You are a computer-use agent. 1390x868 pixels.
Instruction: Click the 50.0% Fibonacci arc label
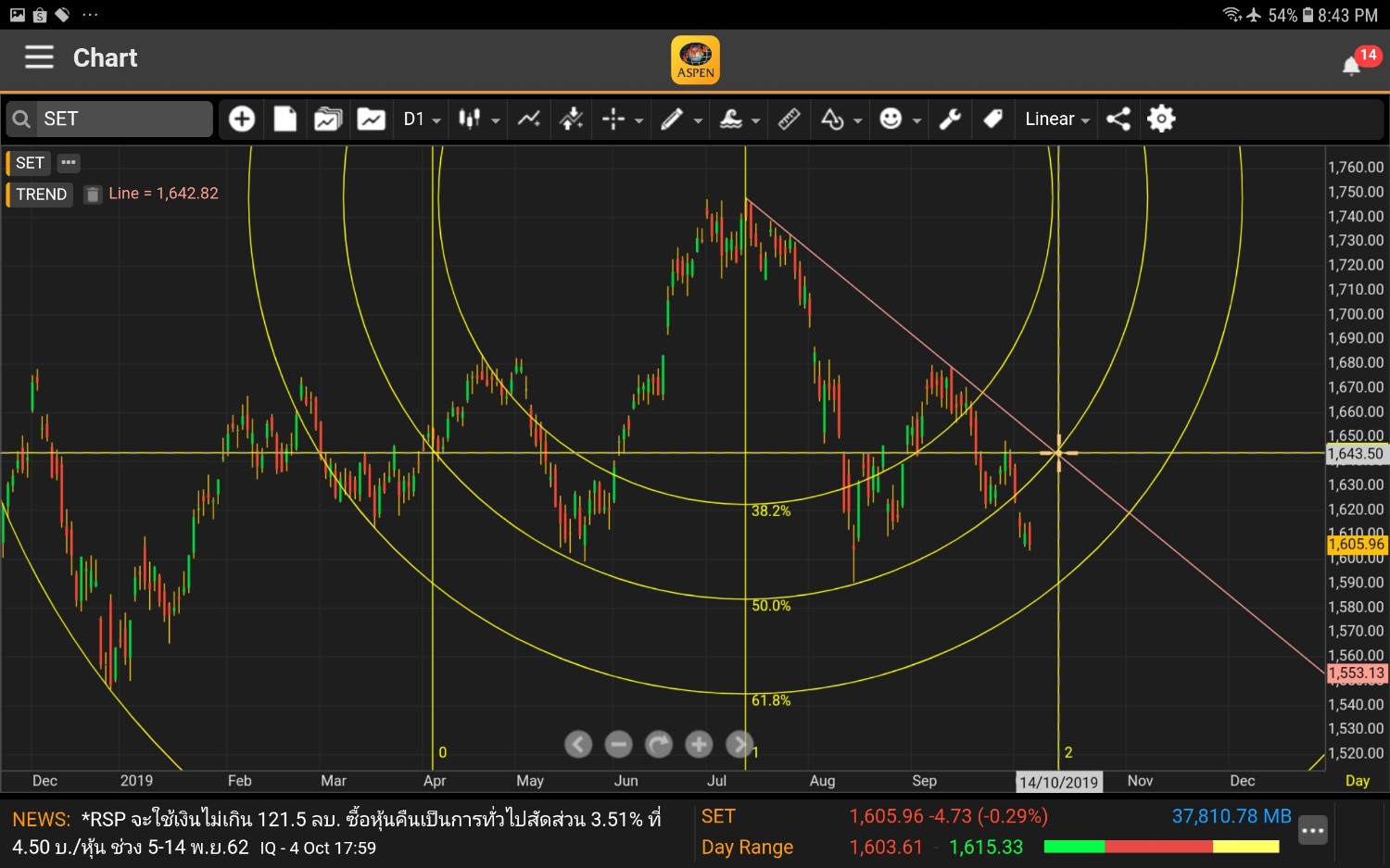[x=771, y=606]
